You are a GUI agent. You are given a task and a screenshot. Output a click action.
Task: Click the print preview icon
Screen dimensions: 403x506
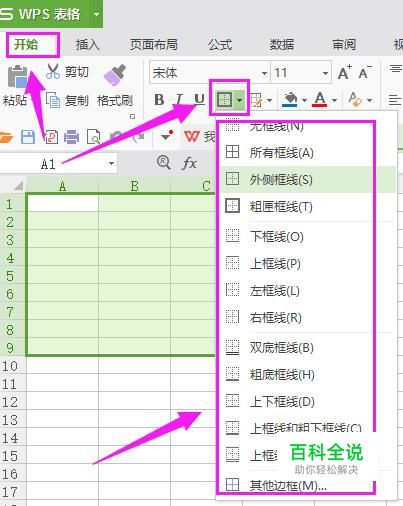coord(93,137)
